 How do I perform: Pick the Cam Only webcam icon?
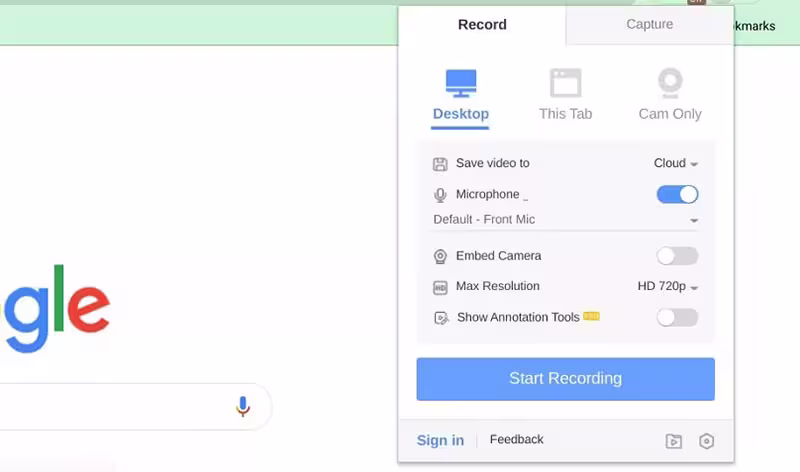tap(670, 83)
